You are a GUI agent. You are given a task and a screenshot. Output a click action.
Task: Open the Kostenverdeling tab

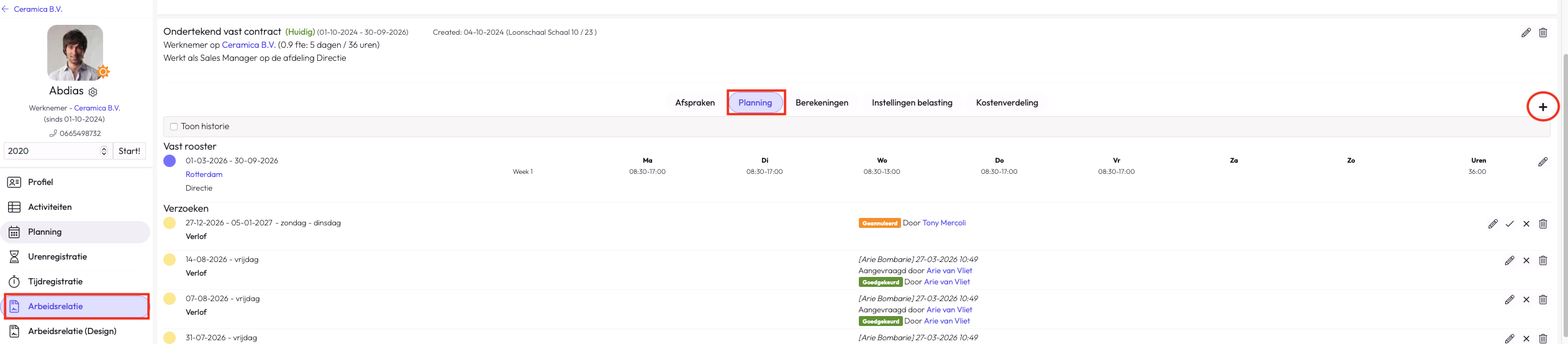tap(1007, 103)
